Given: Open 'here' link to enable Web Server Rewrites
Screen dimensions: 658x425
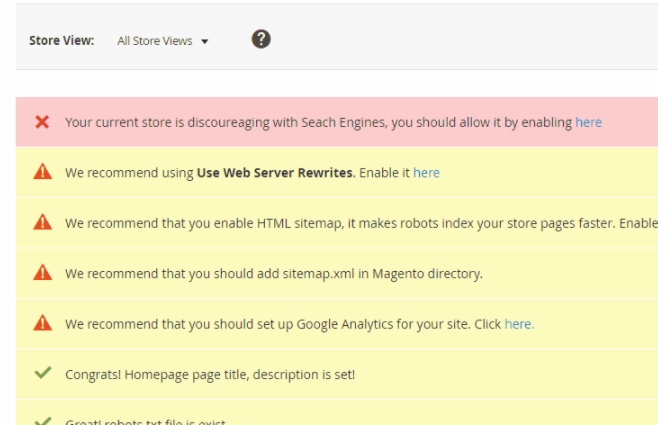Looking at the screenshot, I should 426,172.
